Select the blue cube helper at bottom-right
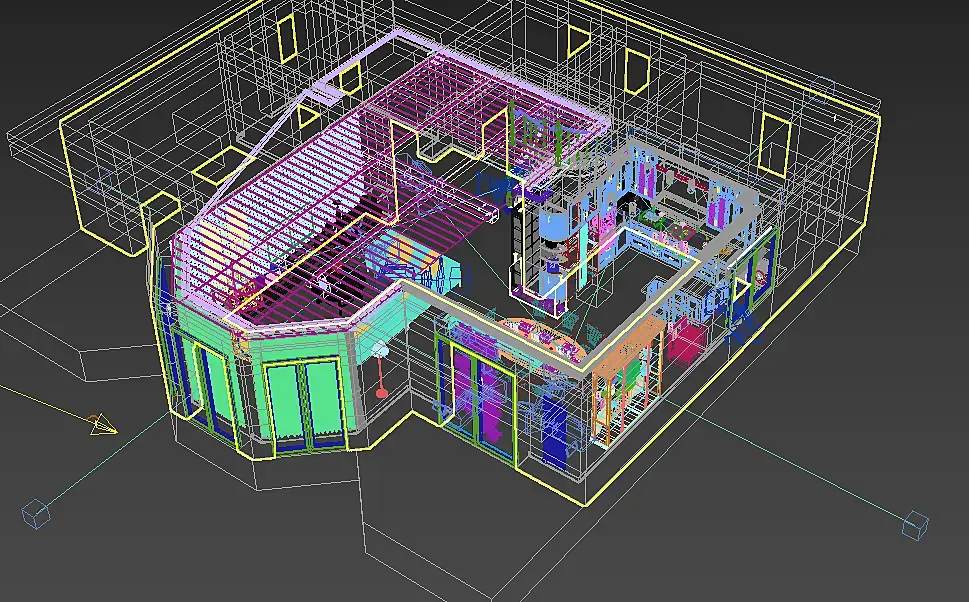The image size is (969, 602). click(x=915, y=525)
